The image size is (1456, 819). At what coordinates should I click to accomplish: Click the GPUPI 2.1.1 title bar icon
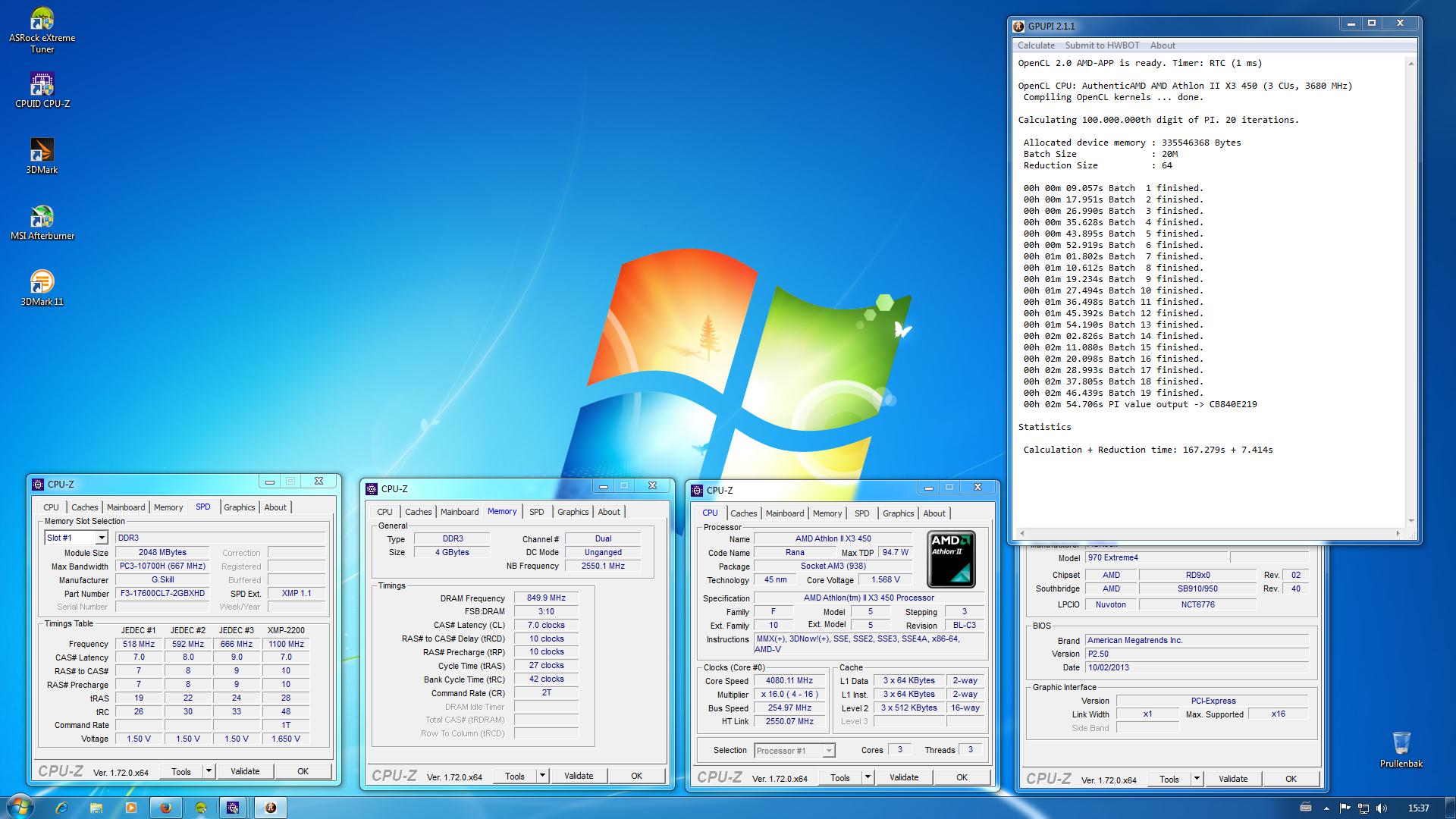pyautogui.click(x=1019, y=26)
